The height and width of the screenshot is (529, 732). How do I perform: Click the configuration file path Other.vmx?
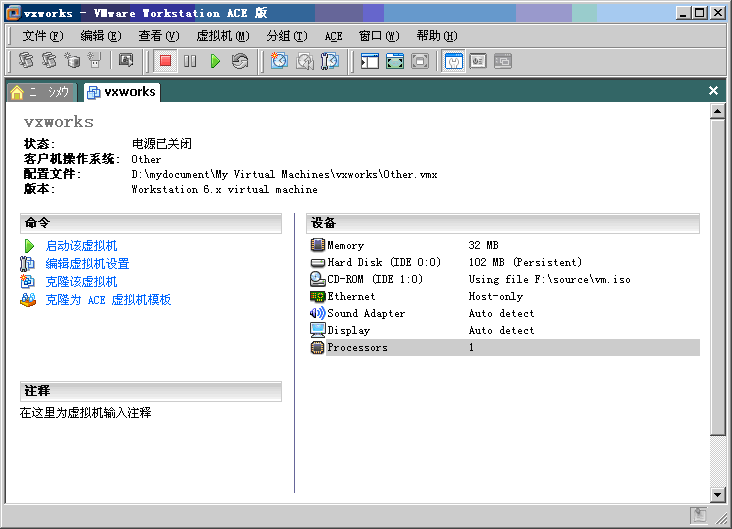pyautogui.click(x=284, y=174)
